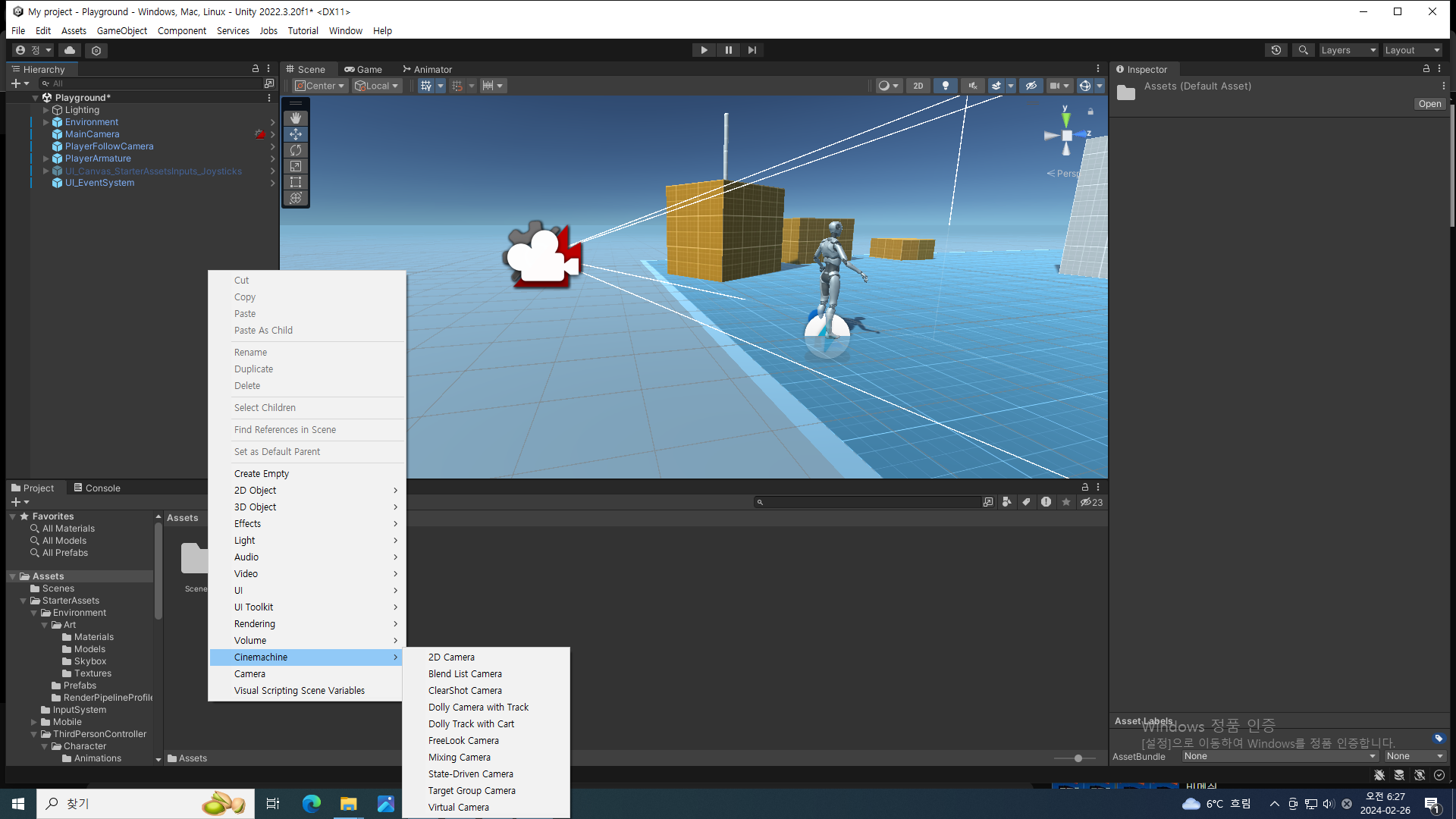Open Undo History icon in top bar
Viewport: 1456px width, 819px height.
(1276, 50)
